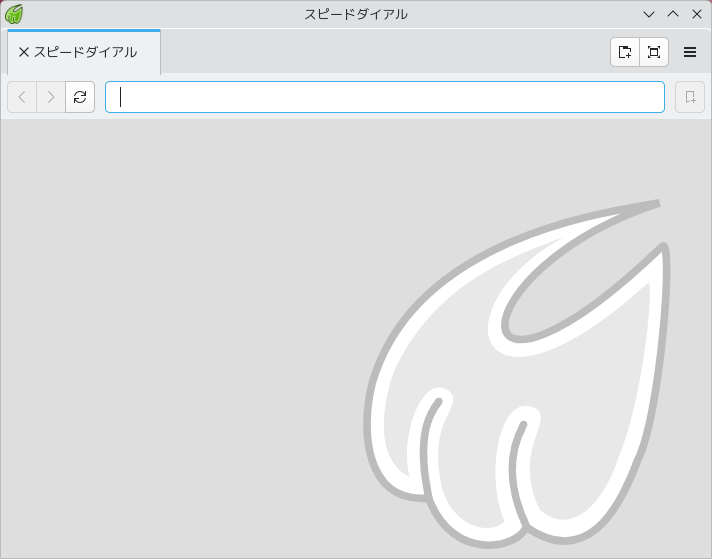Go forward to next page
Viewport: 712px width, 559px height.
pyautogui.click(x=51, y=97)
